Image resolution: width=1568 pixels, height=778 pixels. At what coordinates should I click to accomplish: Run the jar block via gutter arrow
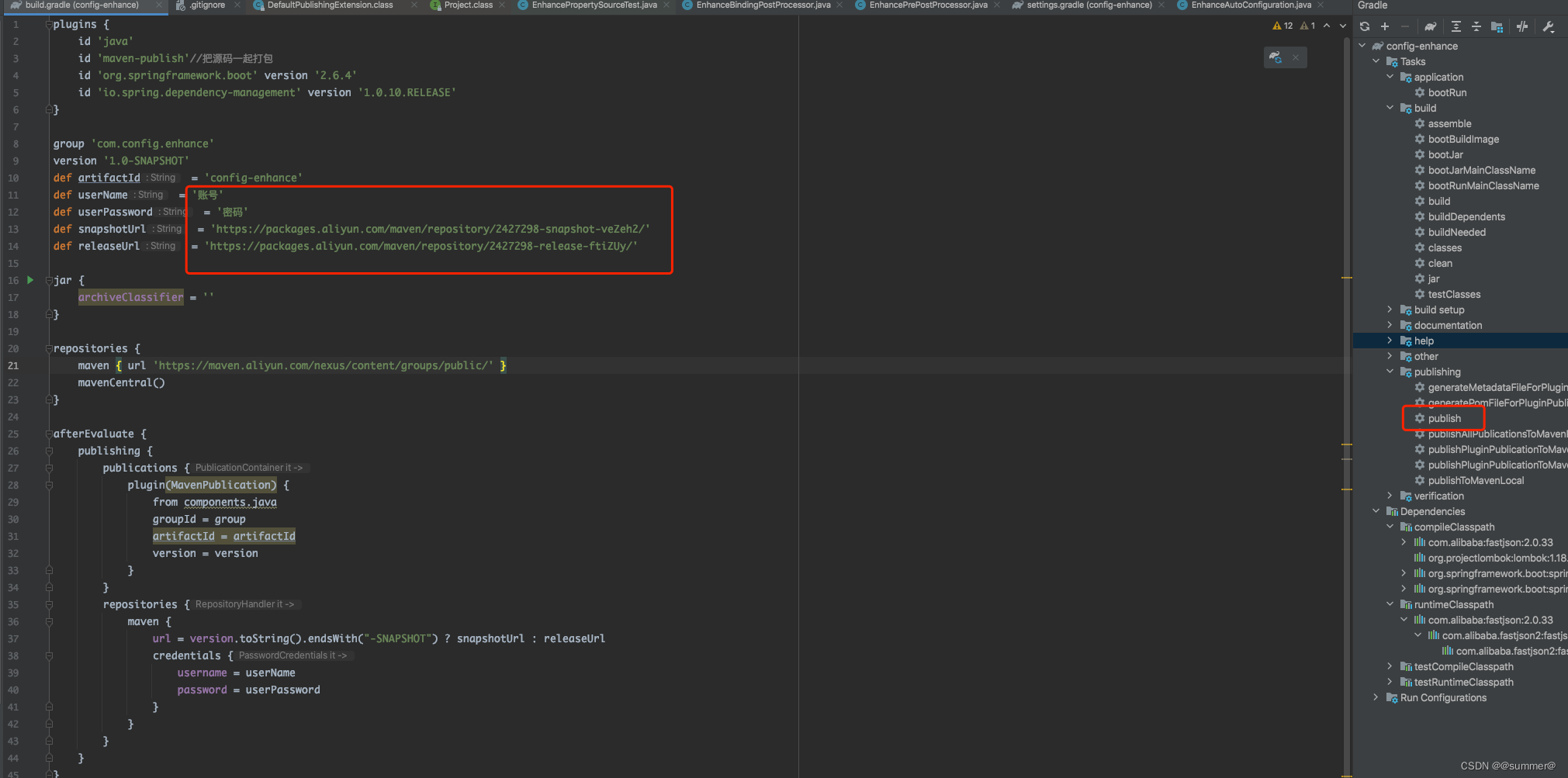click(30, 280)
